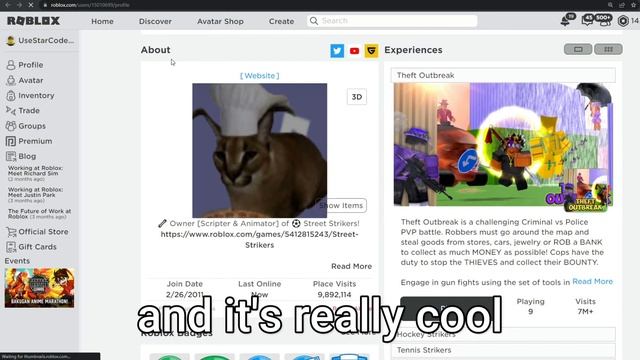Open the YouTube social link icon
This screenshot has width=640, height=360.
pyautogui.click(x=354, y=51)
